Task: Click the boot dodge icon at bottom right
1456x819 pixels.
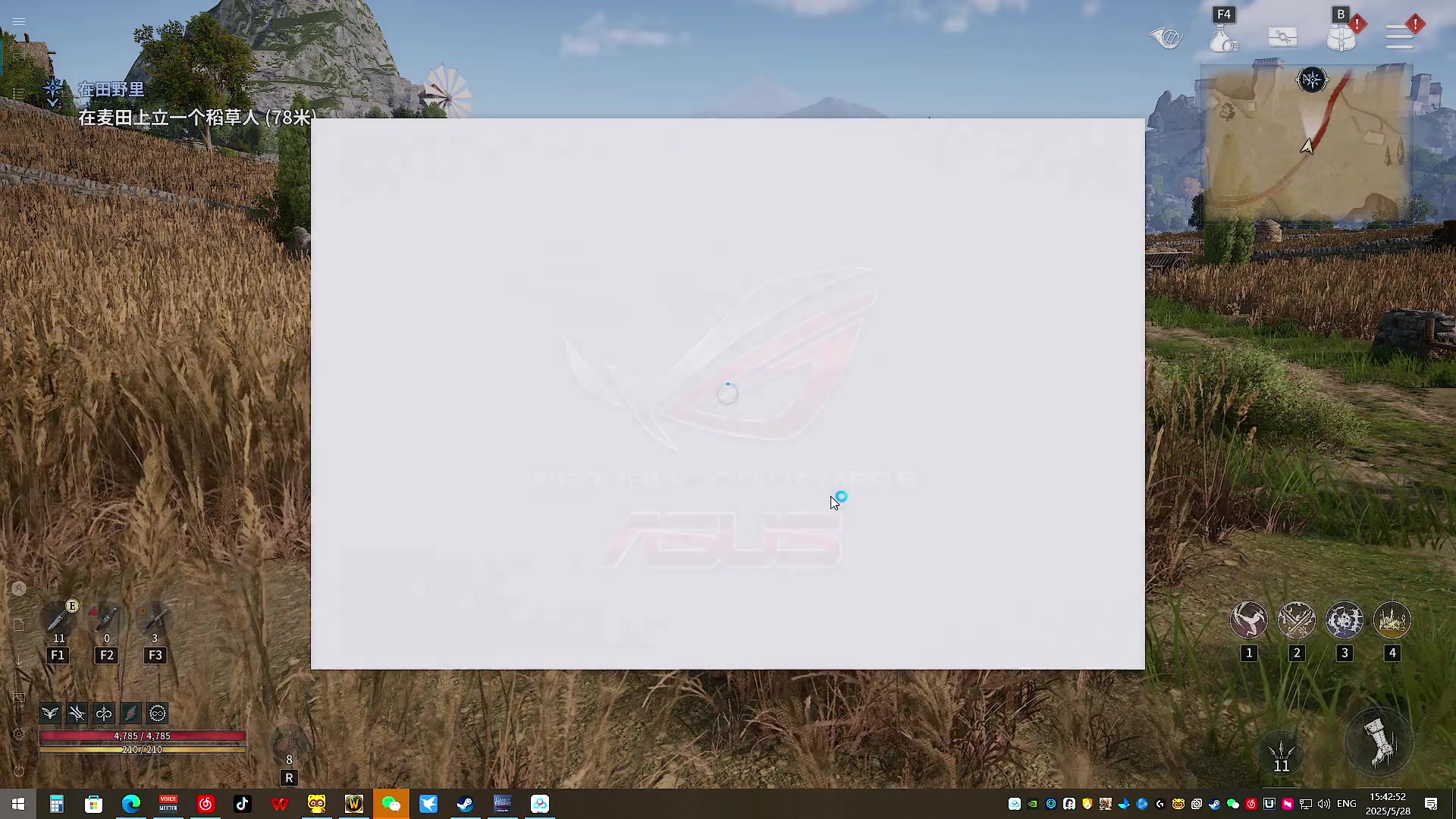Action: click(x=1379, y=743)
